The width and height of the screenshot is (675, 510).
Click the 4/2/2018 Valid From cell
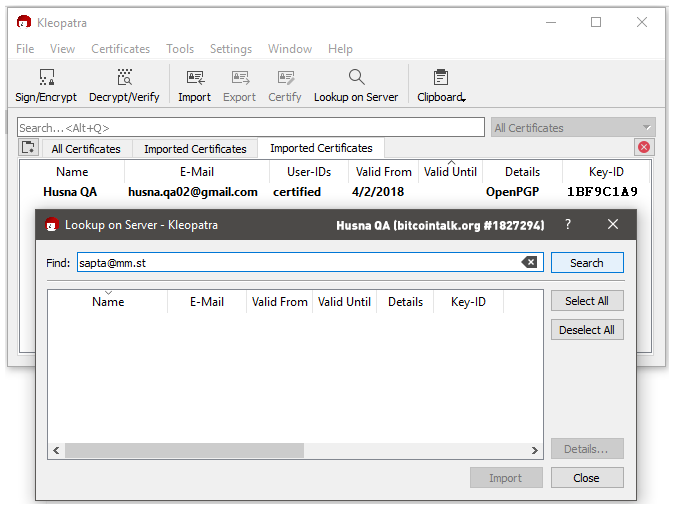pyautogui.click(x=378, y=192)
